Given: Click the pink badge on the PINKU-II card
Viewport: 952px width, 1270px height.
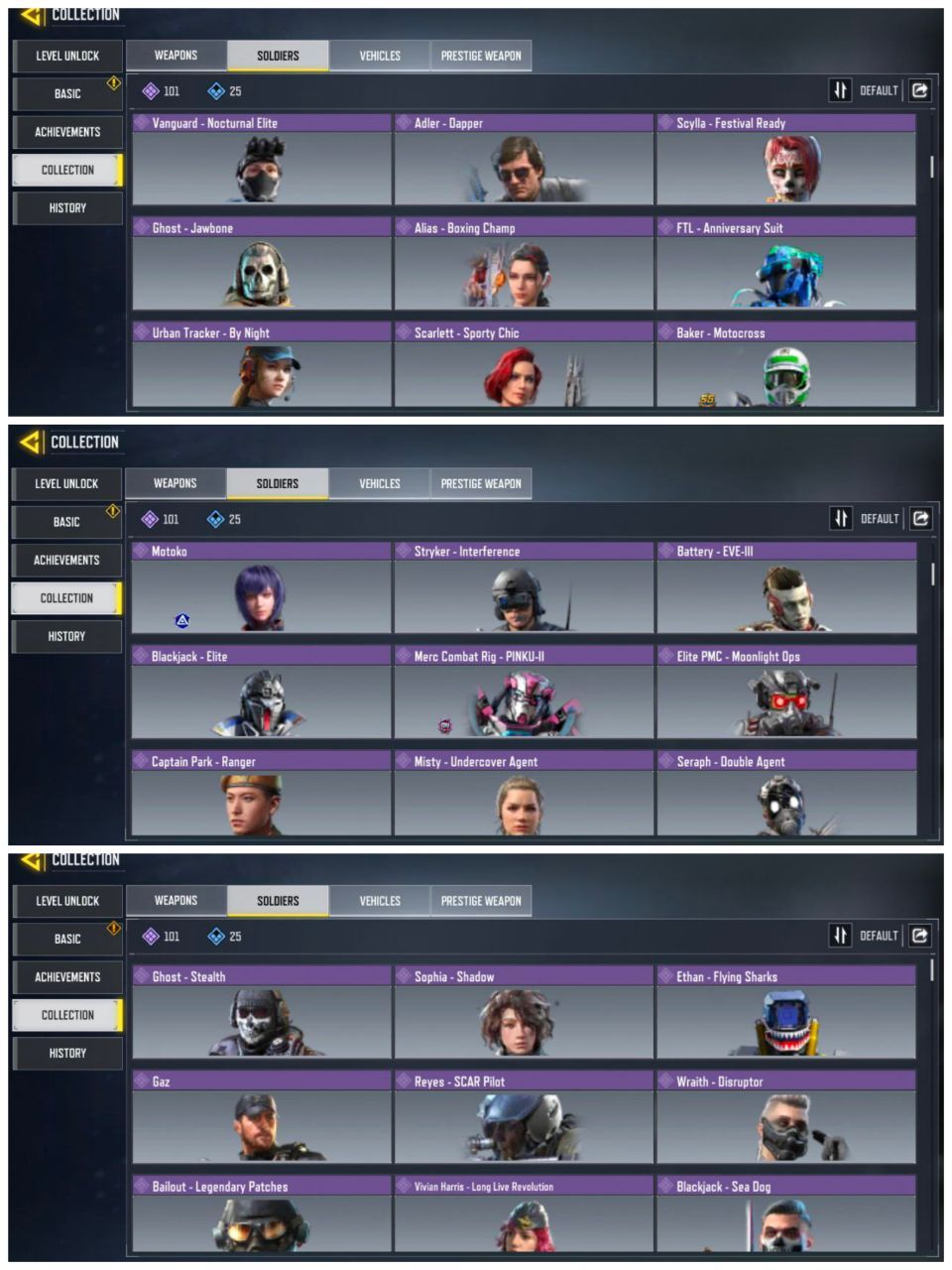Looking at the screenshot, I should pyautogui.click(x=444, y=726).
